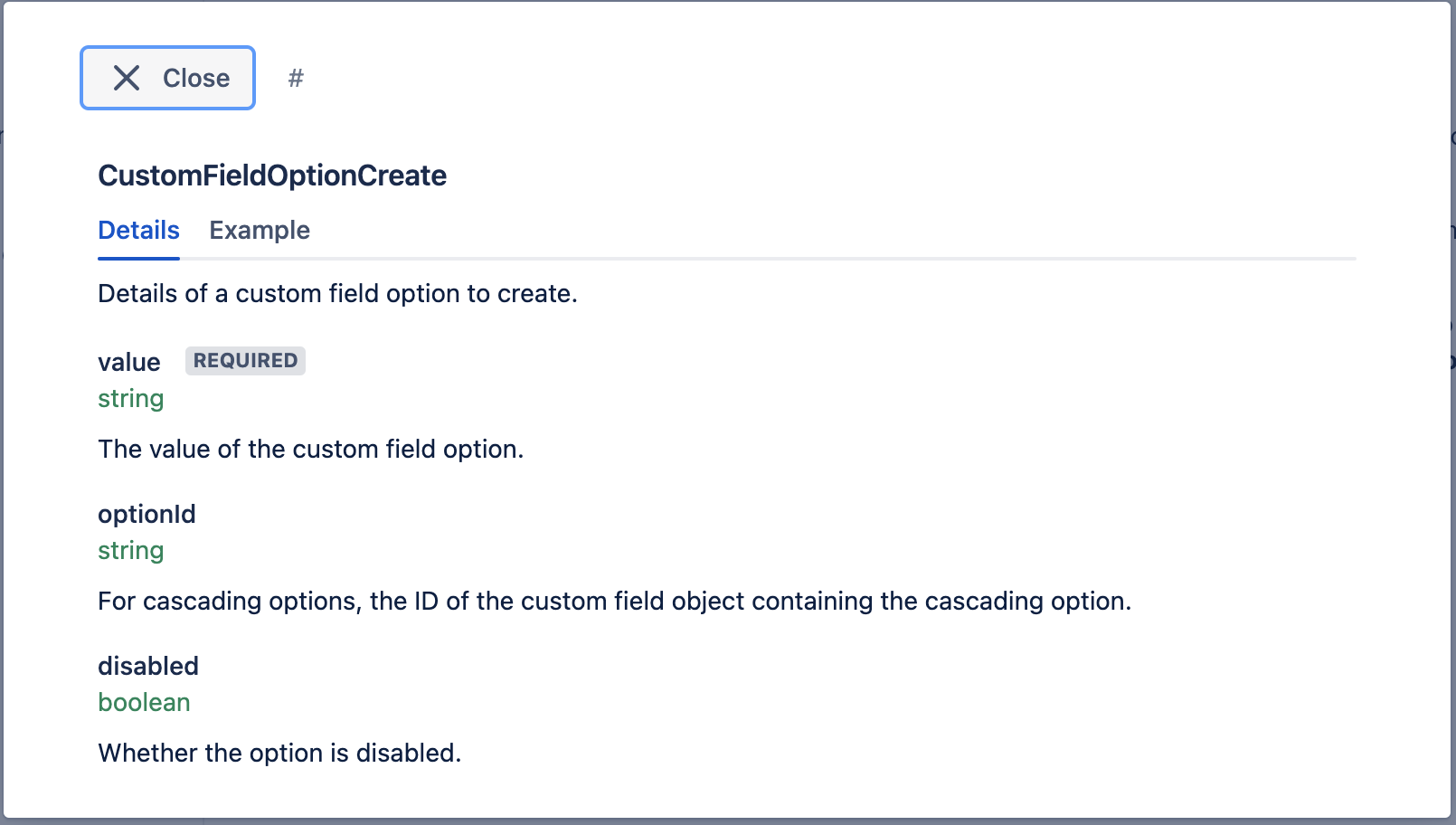The height and width of the screenshot is (825, 1456).
Task: Open the boolean type link under disabled
Action: coord(144,702)
